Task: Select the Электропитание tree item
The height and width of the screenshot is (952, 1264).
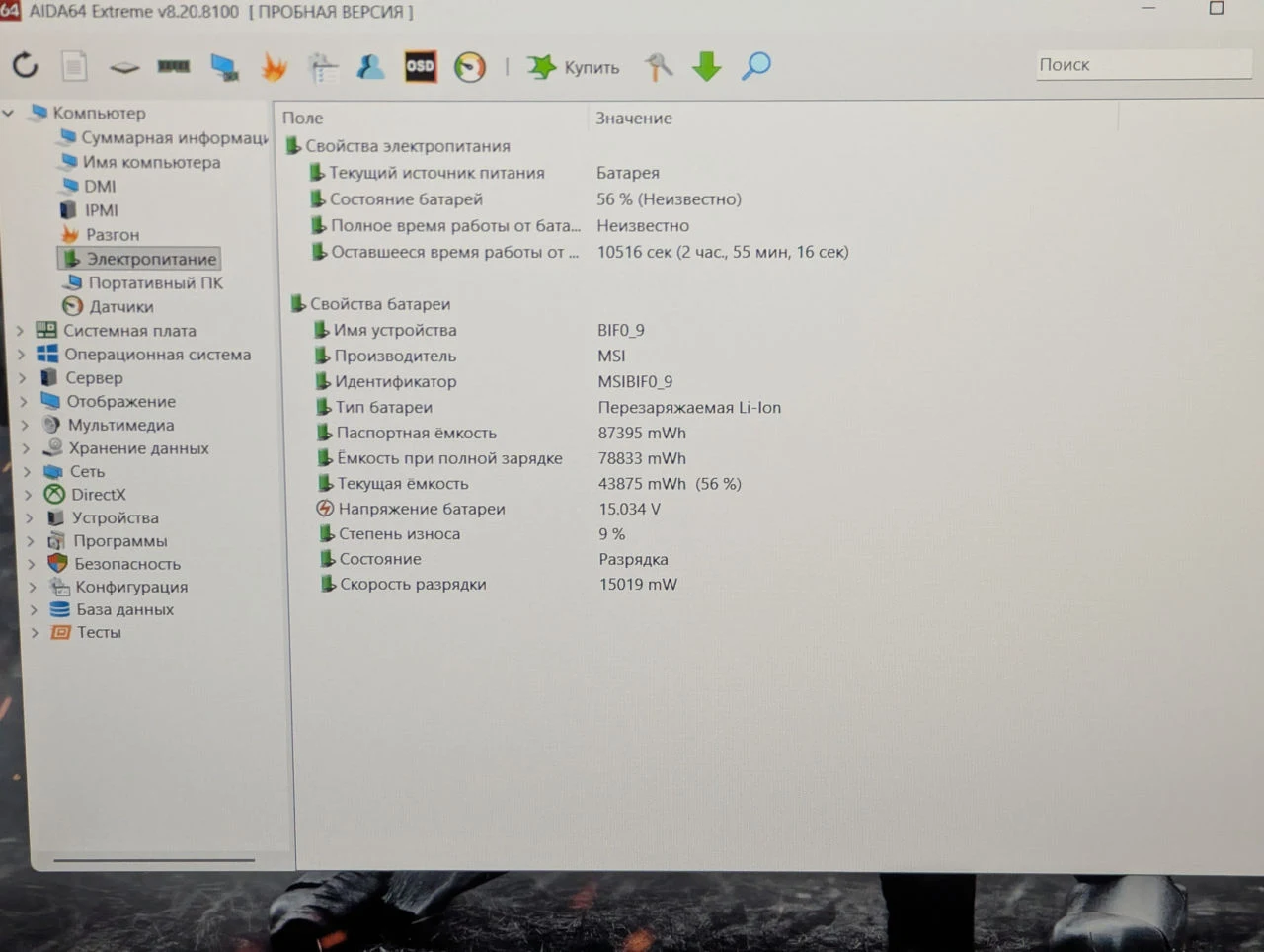Action: tap(139, 259)
